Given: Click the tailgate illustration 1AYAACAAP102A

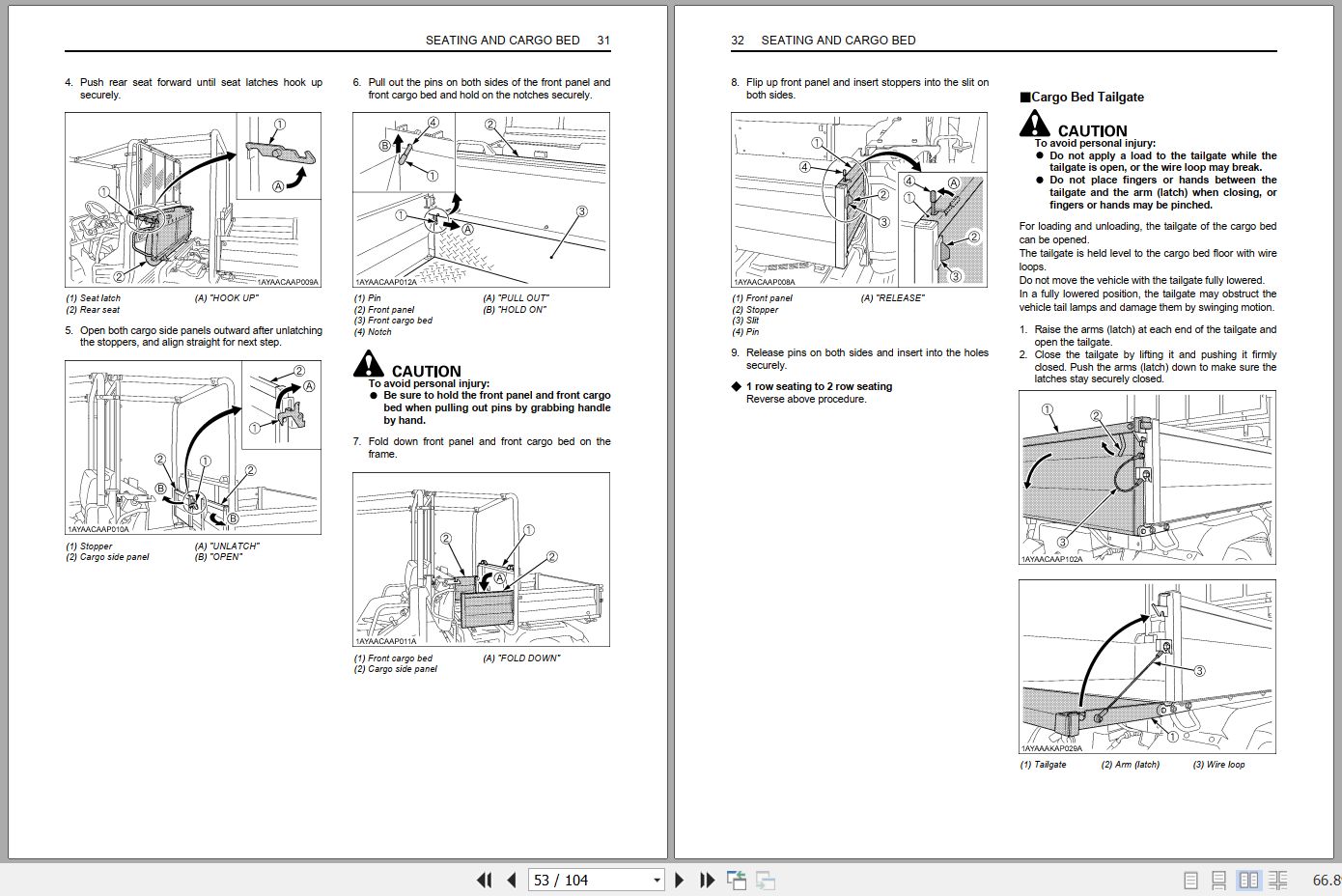Looking at the screenshot, I should 1145,478.
